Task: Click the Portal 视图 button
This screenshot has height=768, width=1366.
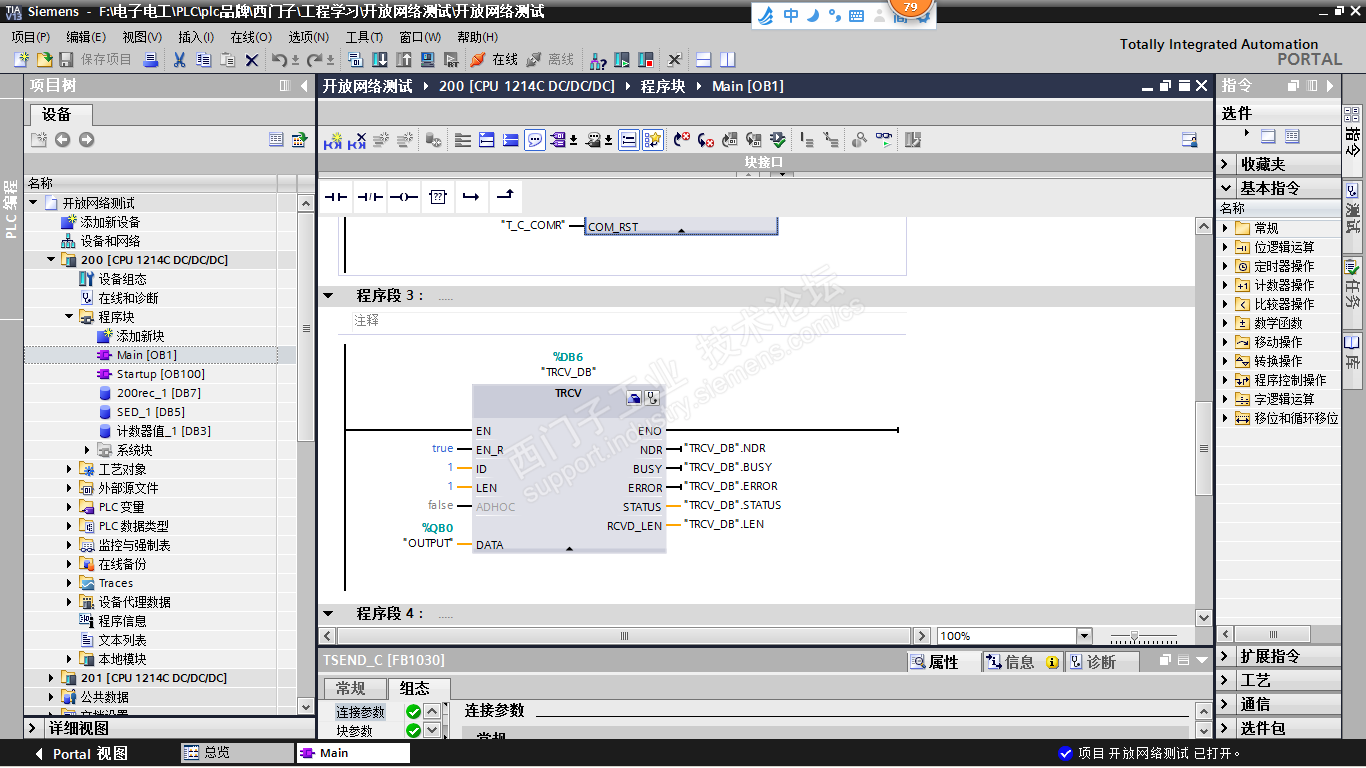Action: point(81,753)
